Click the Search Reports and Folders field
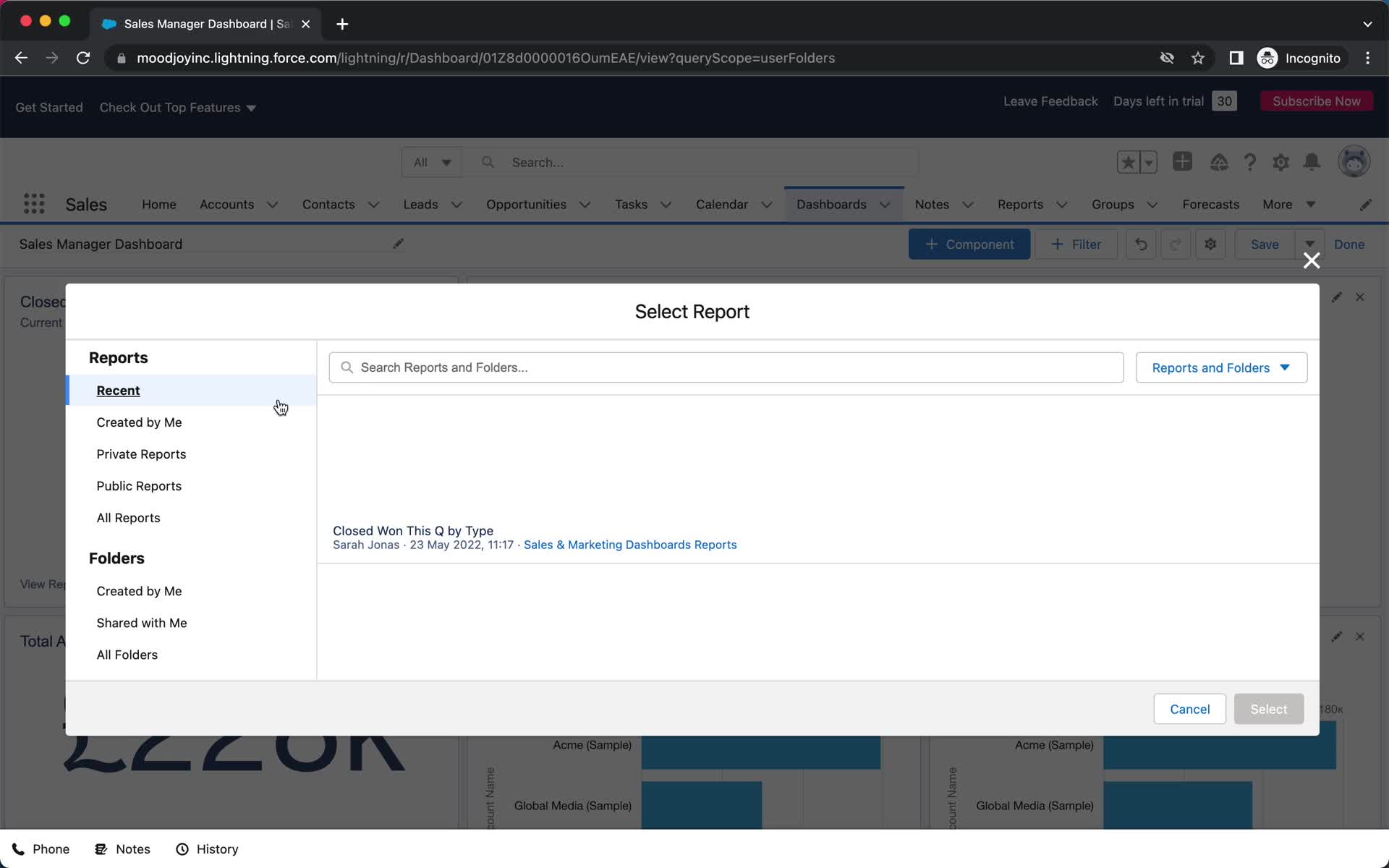This screenshot has height=868, width=1389. 726,367
